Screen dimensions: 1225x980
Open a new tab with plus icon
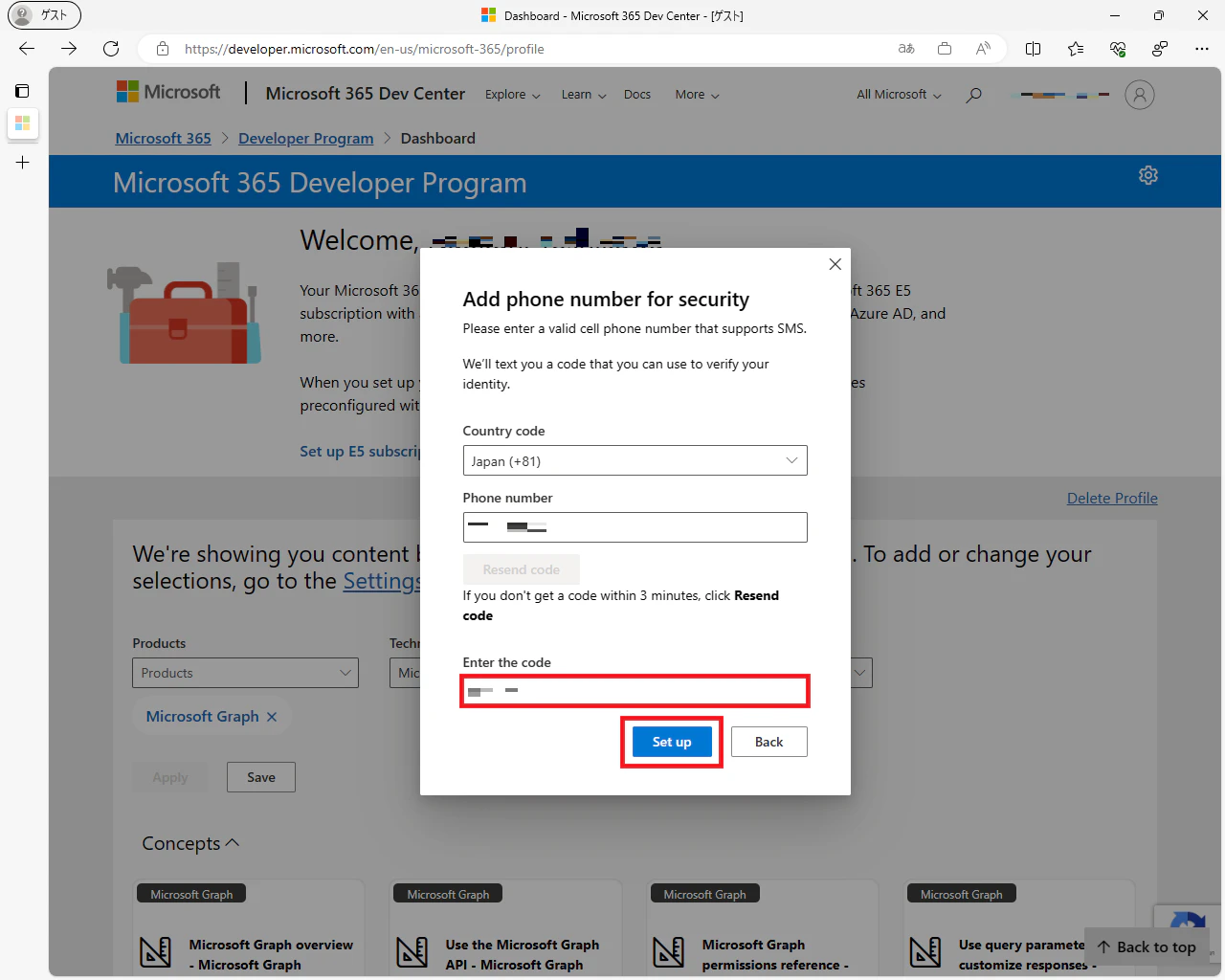(22, 163)
